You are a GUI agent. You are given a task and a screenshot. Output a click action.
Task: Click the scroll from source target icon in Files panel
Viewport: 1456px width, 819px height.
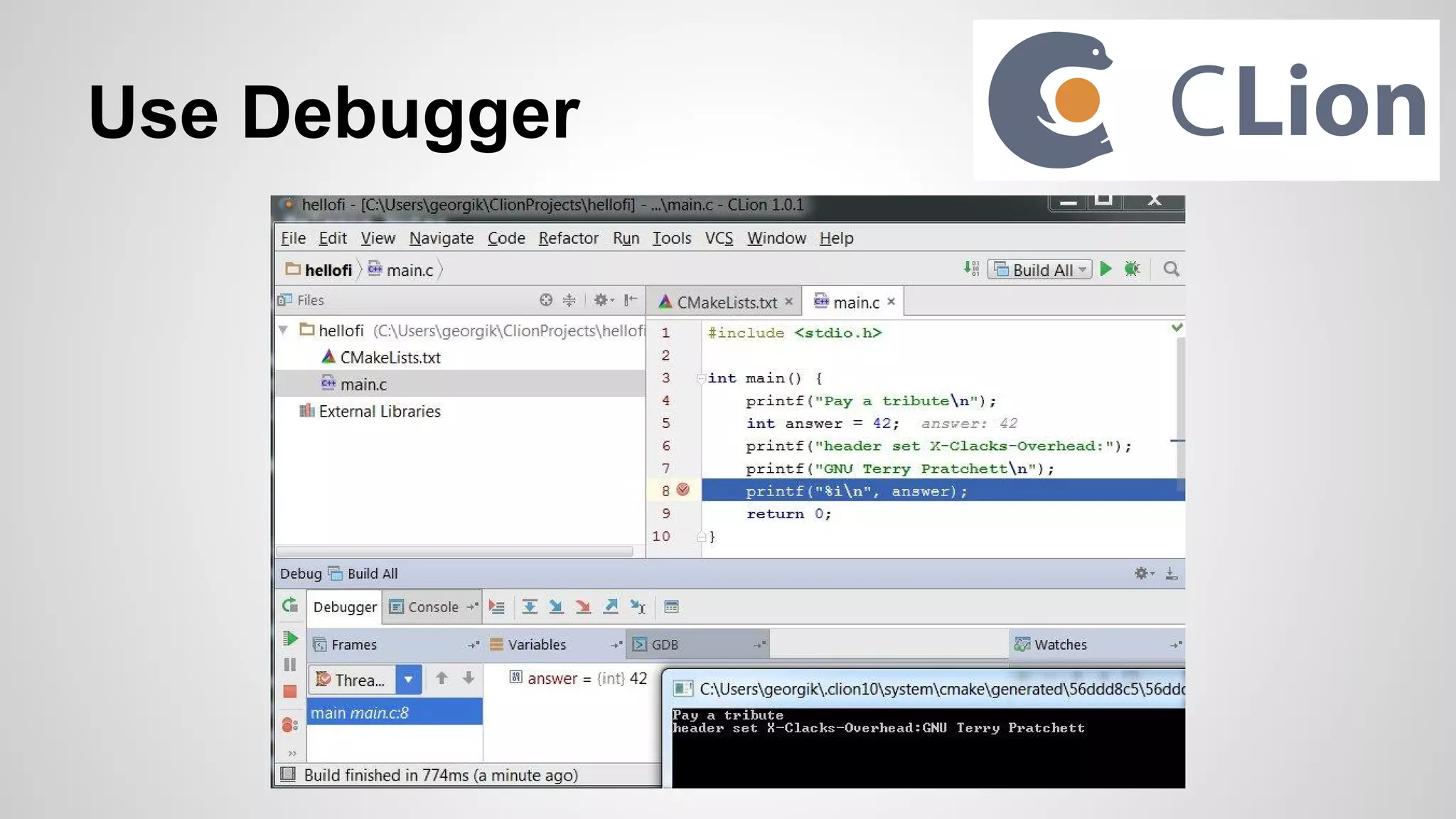click(546, 300)
